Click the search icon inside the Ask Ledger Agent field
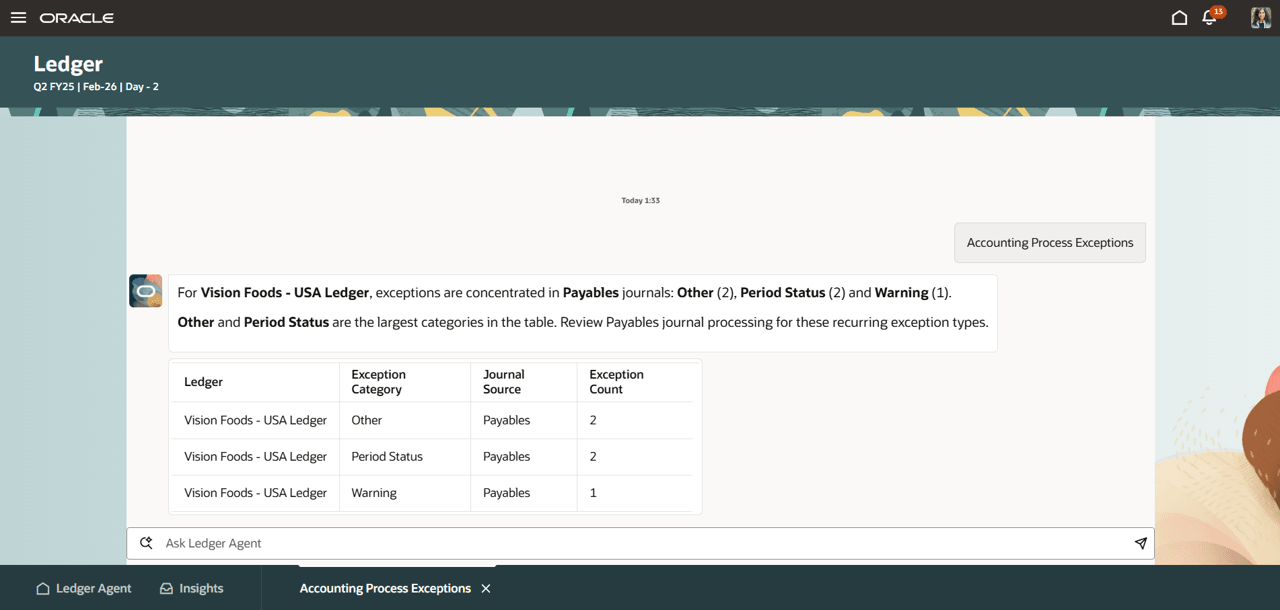The height and width of the screenshot is (610, 1280). coord(146,542)
